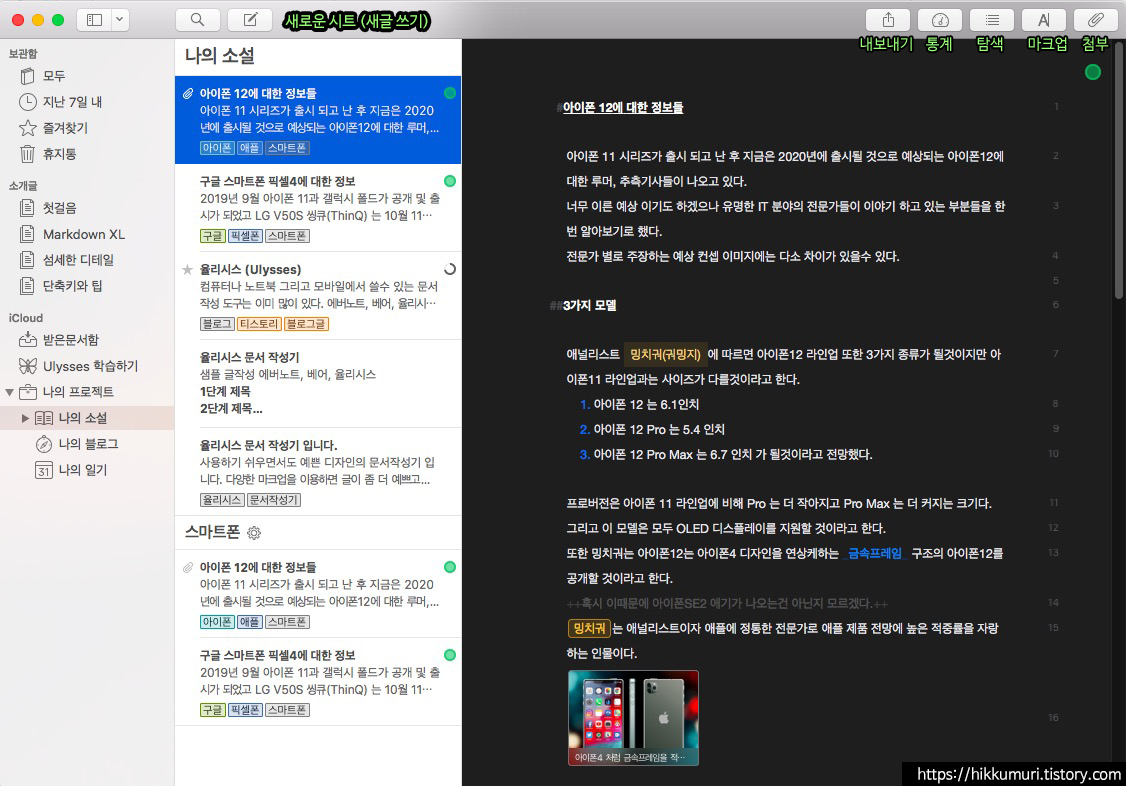Open 섬세한 디테일 group
Viewport: 1126px width, 786px height.
click(86, 260)
